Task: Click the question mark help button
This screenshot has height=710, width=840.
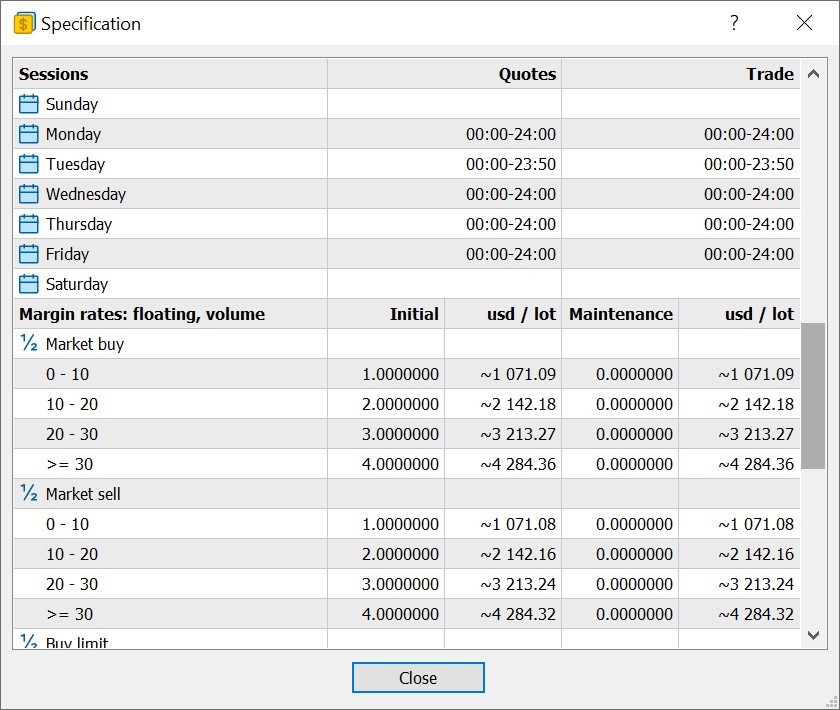Action: point(734,23)
